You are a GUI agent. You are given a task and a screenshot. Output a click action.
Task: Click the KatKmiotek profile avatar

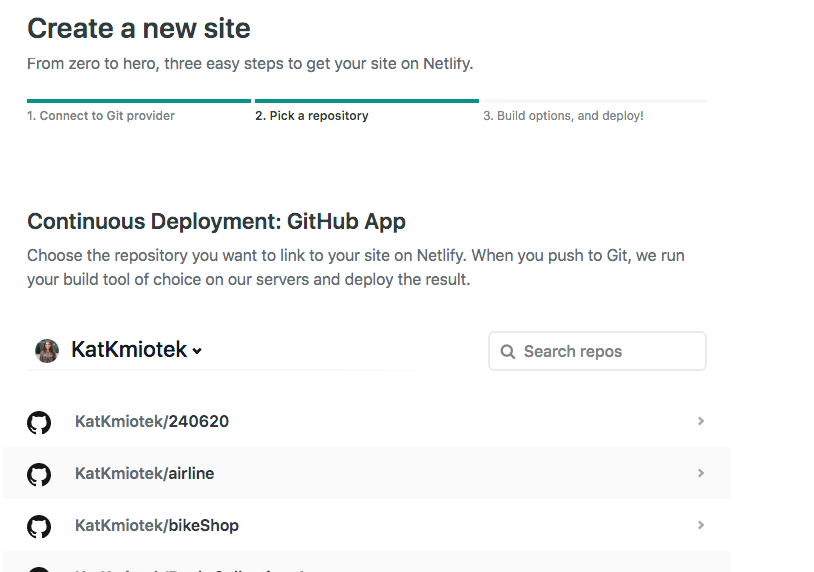pos(47,350)
